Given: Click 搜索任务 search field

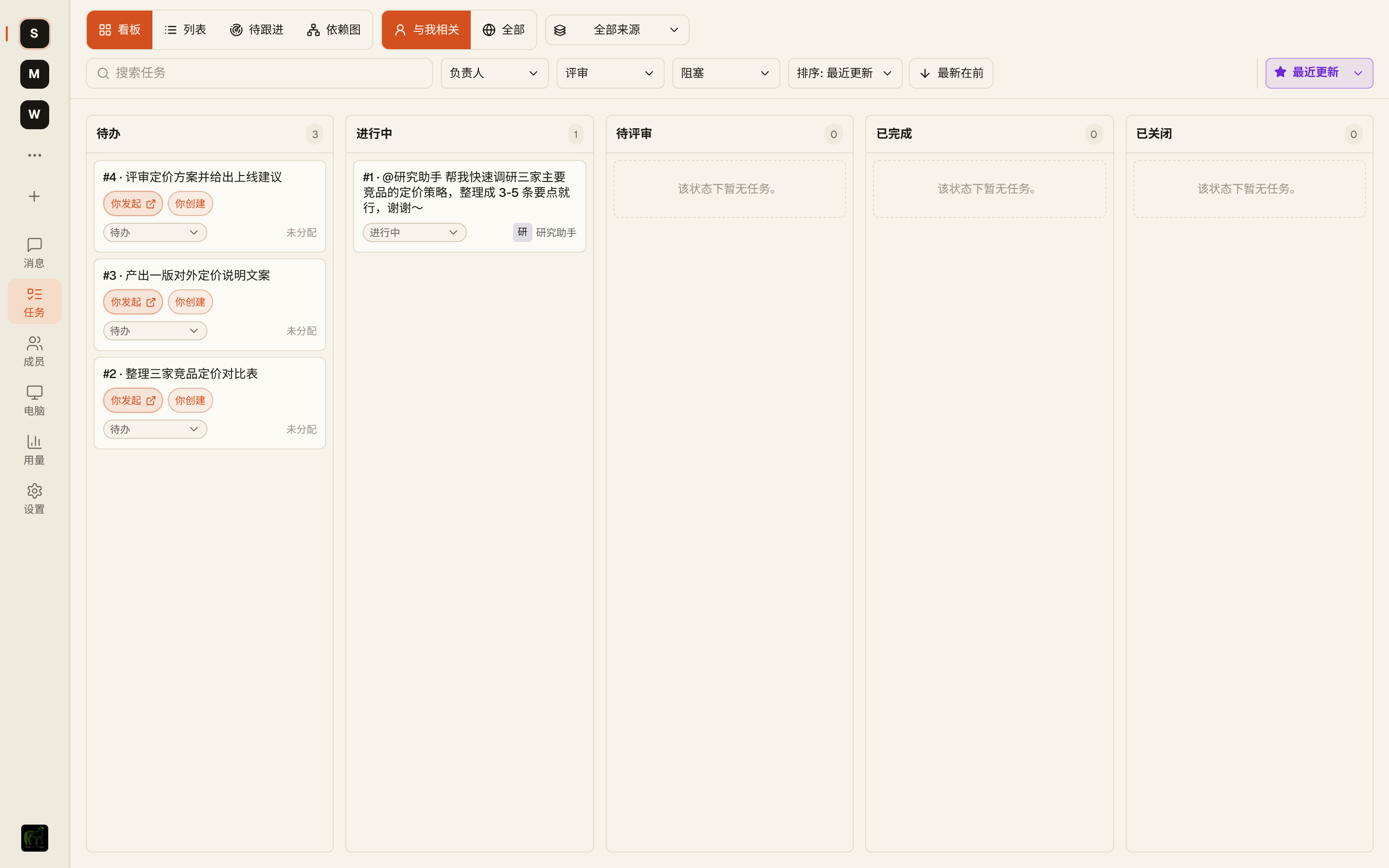Looking at the screenshot, I should (259, 73).
